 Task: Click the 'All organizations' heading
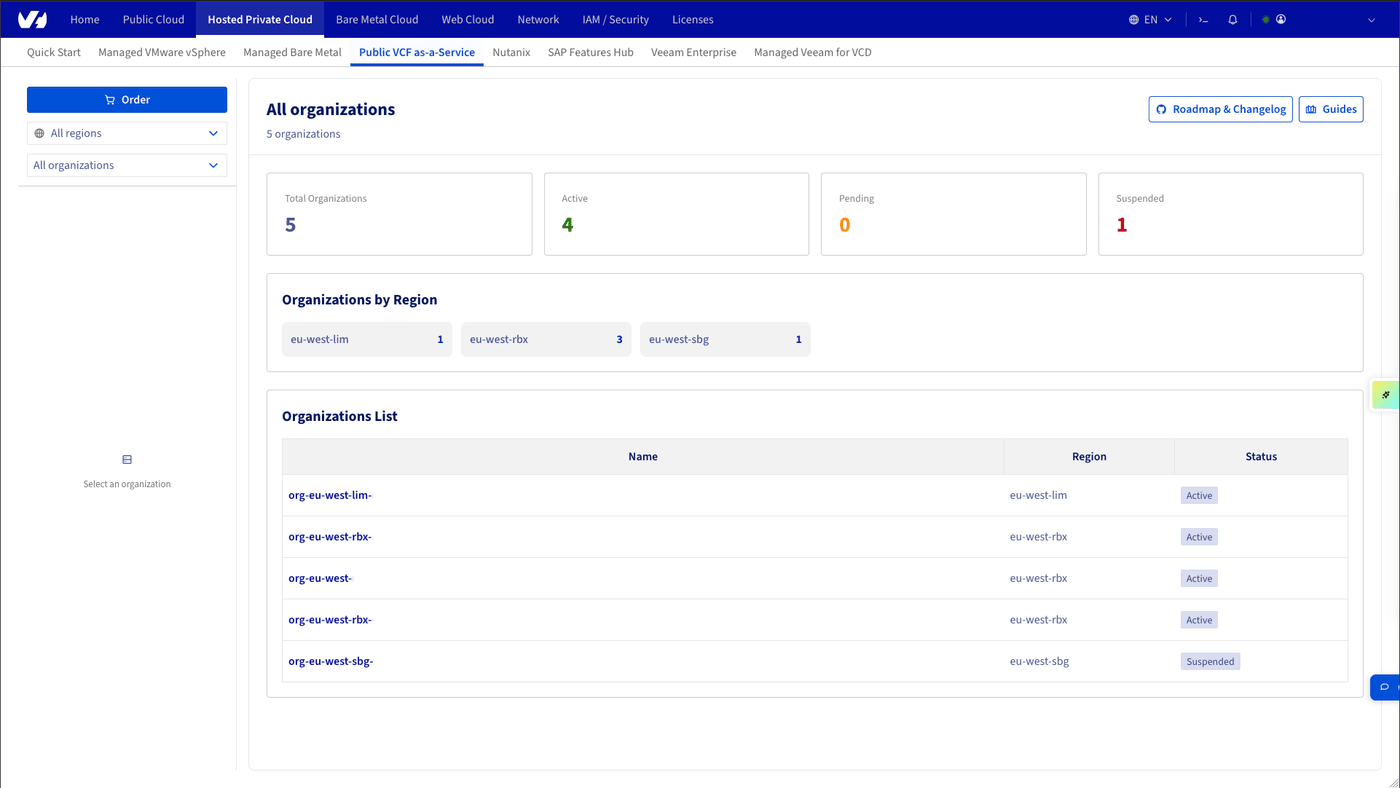[331, 109]
